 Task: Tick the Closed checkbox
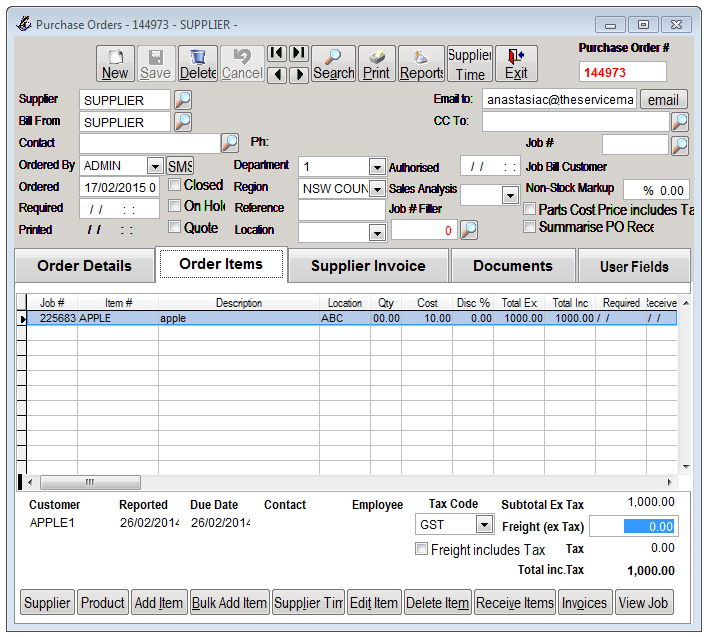[x=175, y=185]
